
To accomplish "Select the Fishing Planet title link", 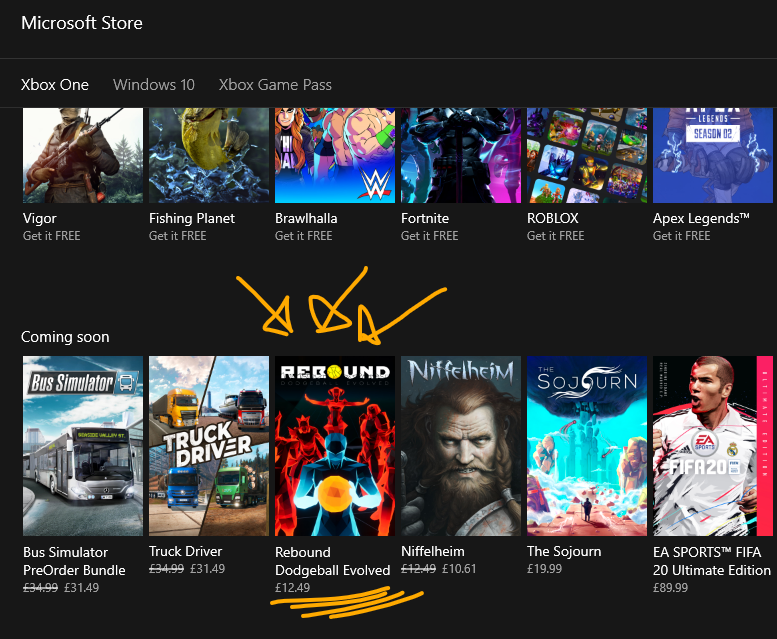I will pyautogui.click(x=192, y=218).
